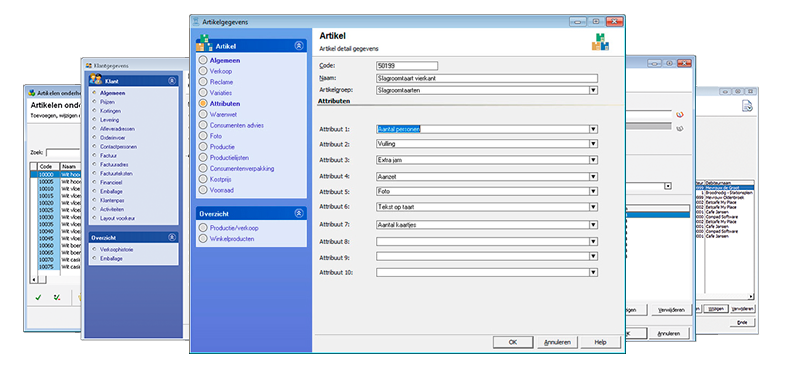Screen dimensions: 800x369
Task: Click the Code column header in Artikelen onderhoud
Action: tap(49, 166)
